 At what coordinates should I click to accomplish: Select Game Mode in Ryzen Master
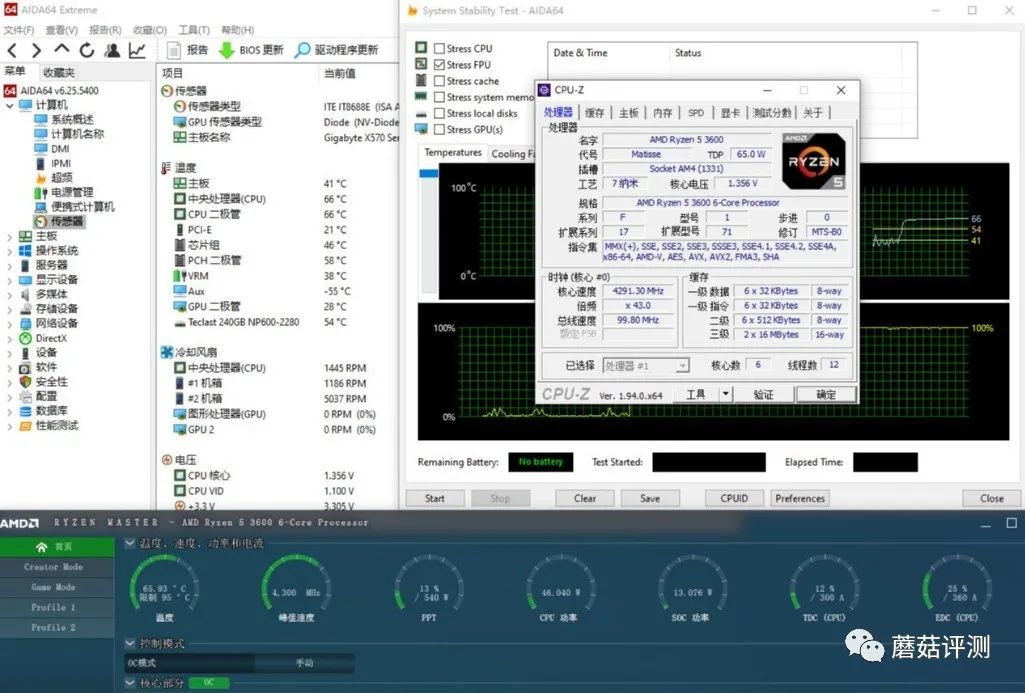pyautogui.click(x=57, y=587)
